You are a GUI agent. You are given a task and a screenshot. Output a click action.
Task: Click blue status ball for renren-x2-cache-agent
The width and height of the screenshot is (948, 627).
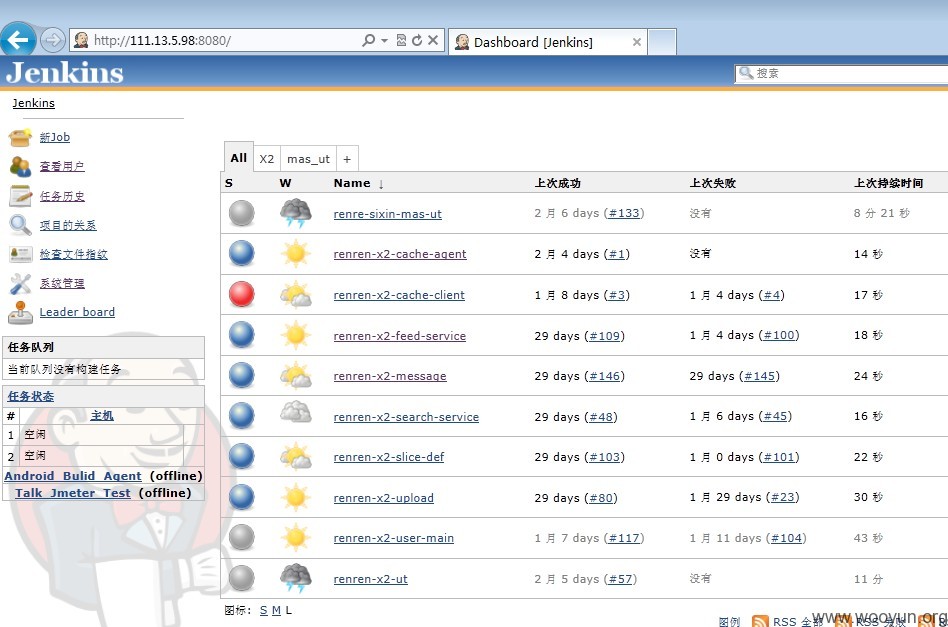[x=241, y=253]
